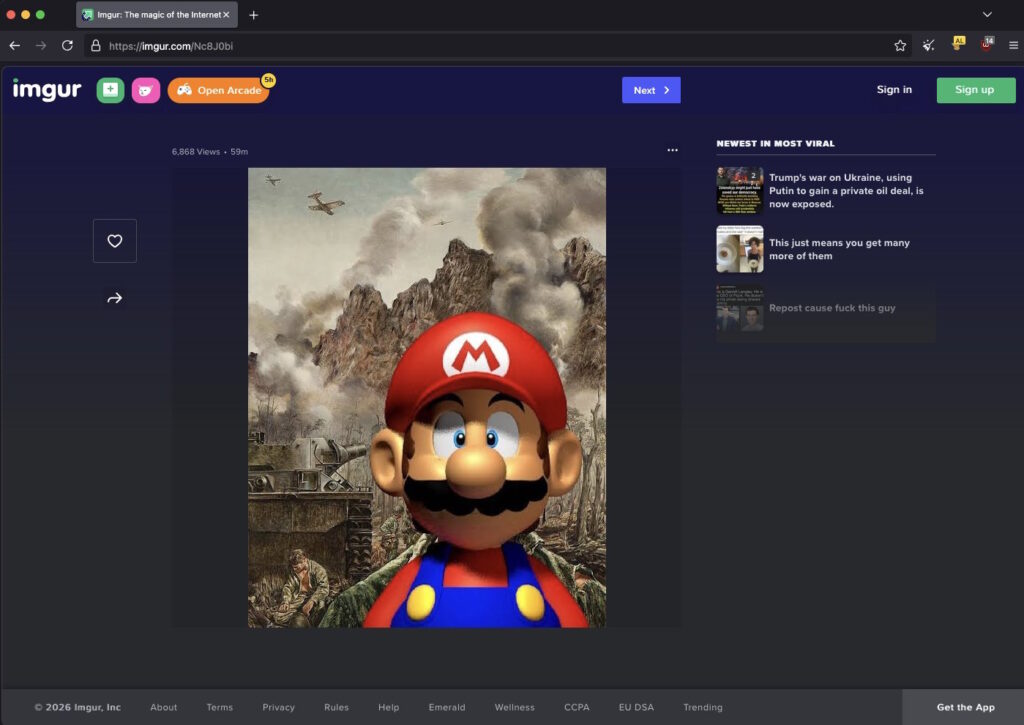Screen dimensions: 1024x725
Task: Open a new browser tab
Action: point(253,15)
